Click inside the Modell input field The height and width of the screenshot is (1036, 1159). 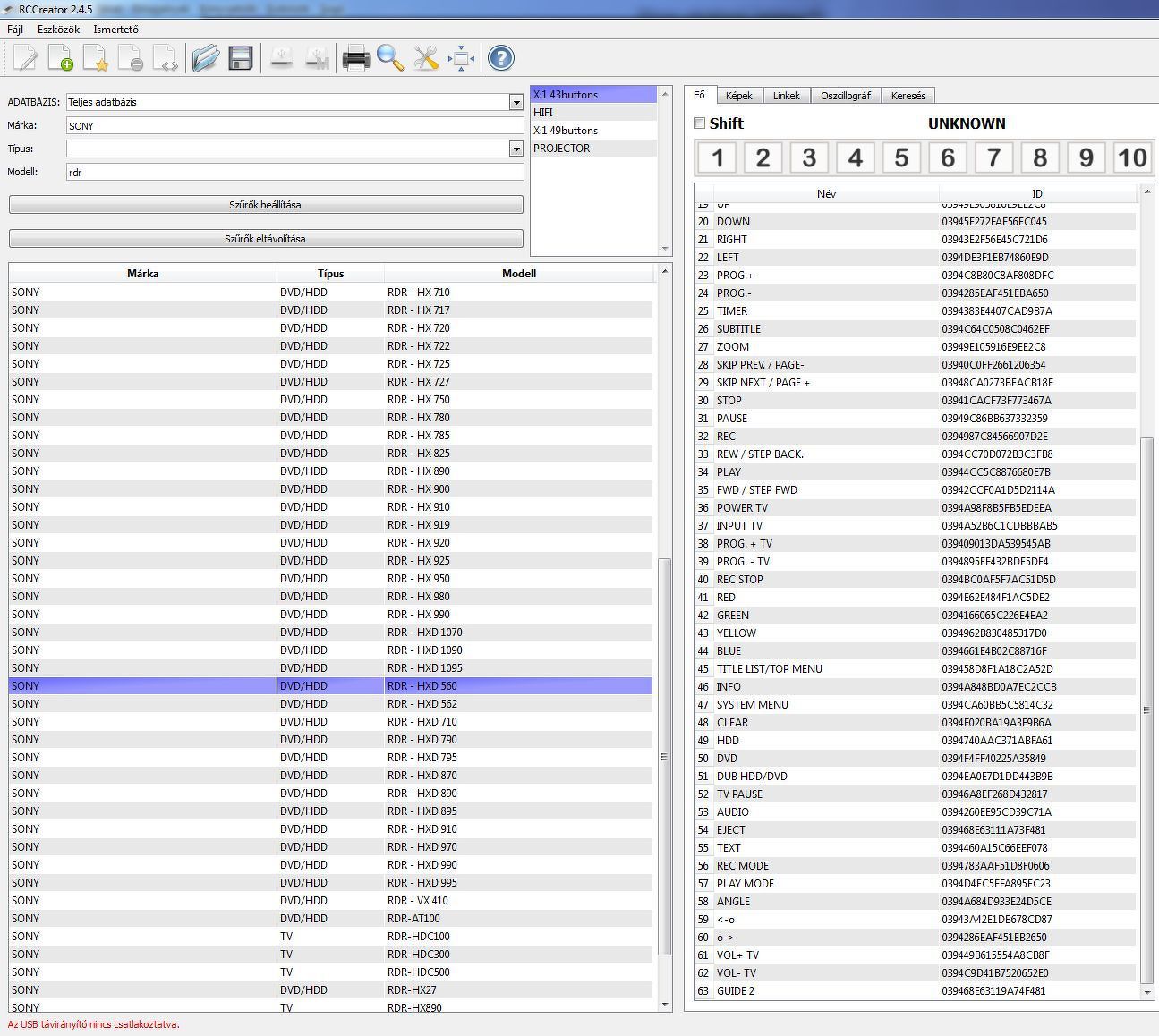click(x=295, y=172)
